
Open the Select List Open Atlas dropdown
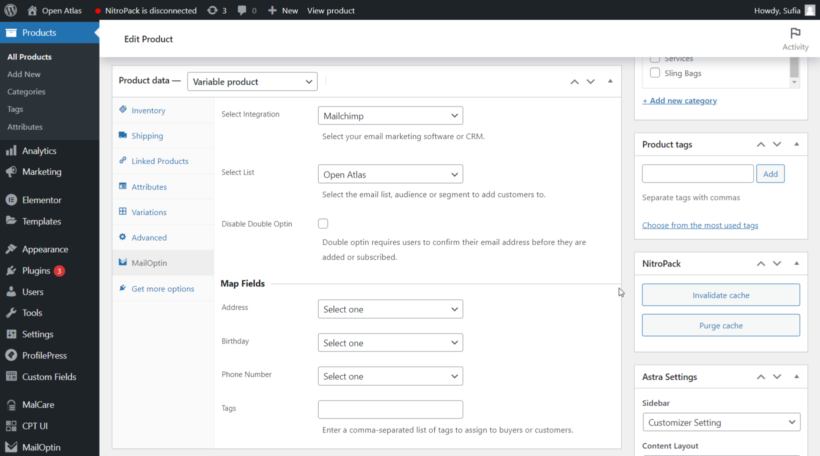pos(390,174)
